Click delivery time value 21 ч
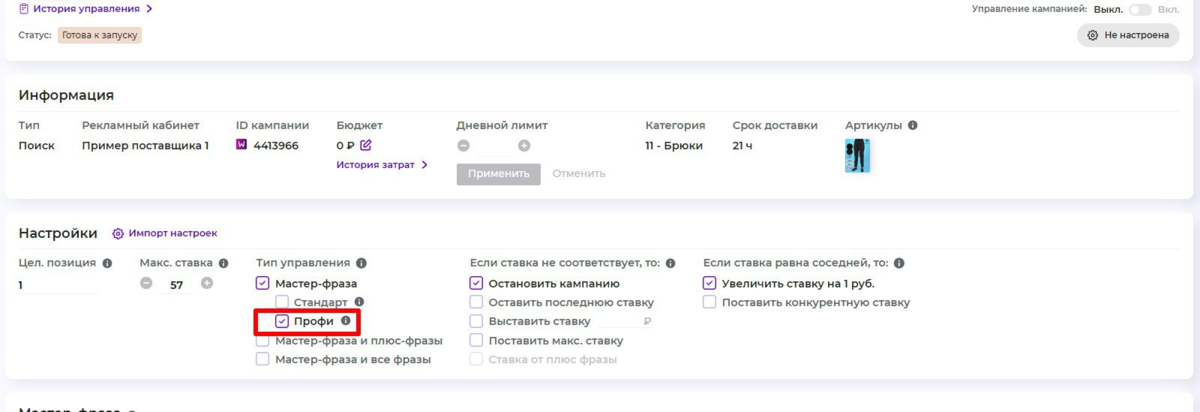This screenshot has height=412, width=1200. [742, 145]
